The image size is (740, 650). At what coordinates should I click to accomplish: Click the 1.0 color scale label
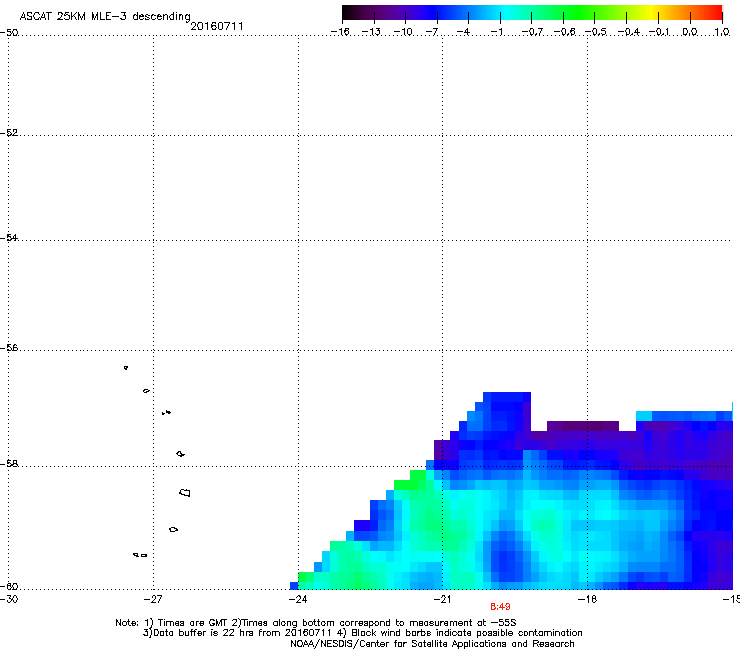click(x=722, y=32)
